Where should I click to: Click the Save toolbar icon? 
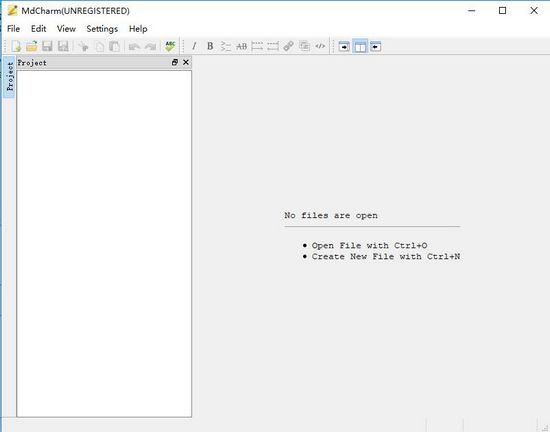47,46
